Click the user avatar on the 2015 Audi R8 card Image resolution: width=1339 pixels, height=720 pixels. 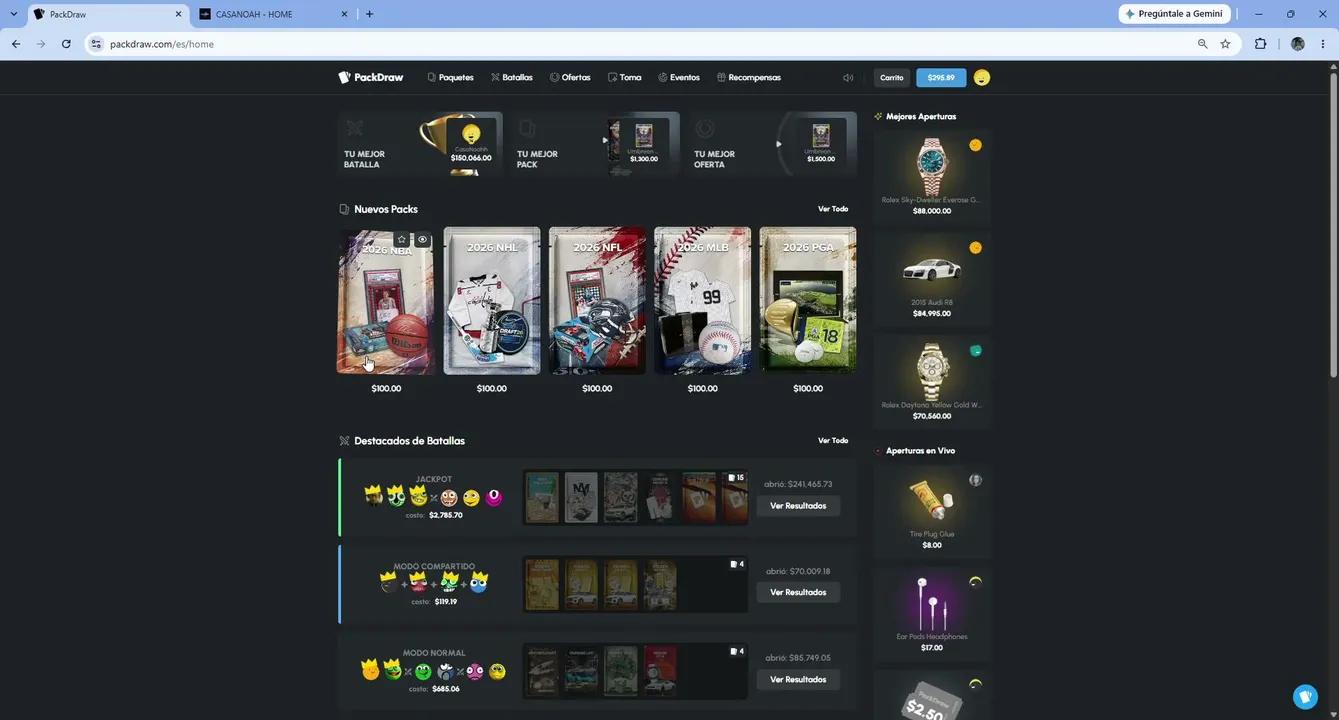click(975, 248)
